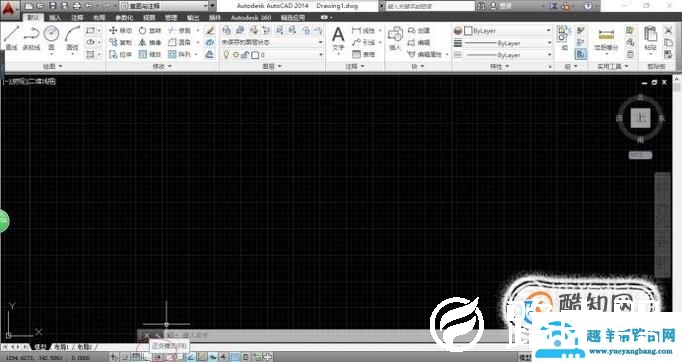
Task: Click the viewport label at drawing top-left
Action: tap(29, 81)
